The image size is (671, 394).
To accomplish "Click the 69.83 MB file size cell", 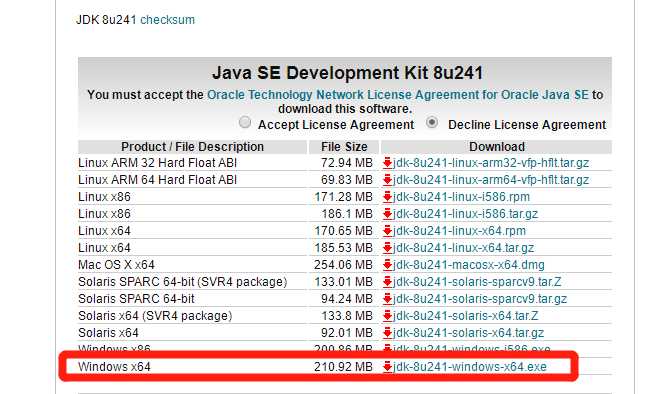I will (347, 180).
